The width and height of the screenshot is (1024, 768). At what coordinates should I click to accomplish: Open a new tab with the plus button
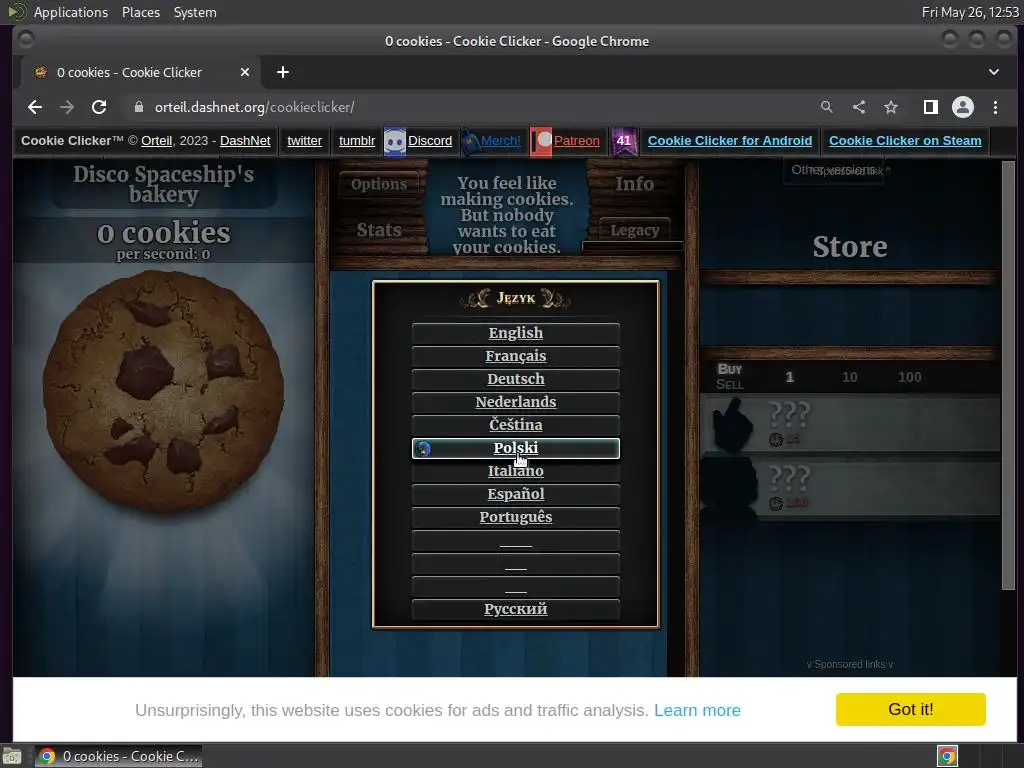click(283, 72)
